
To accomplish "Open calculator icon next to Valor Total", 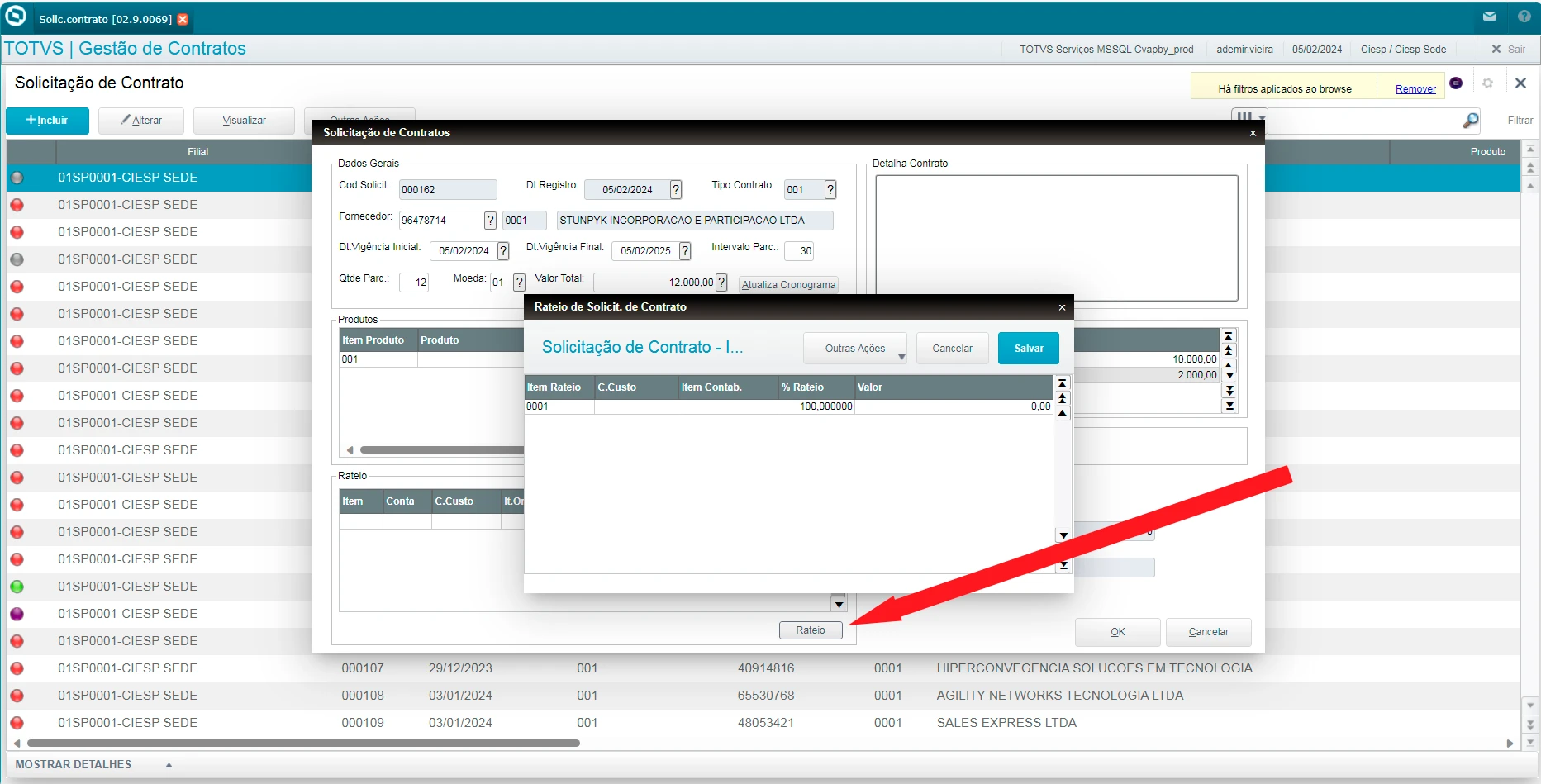I will (x=721, y=283).
